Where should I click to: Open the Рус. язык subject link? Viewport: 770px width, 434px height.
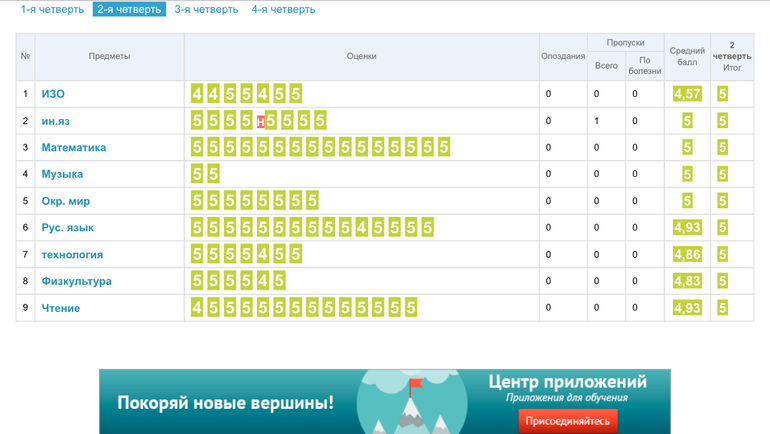(67, 228)
